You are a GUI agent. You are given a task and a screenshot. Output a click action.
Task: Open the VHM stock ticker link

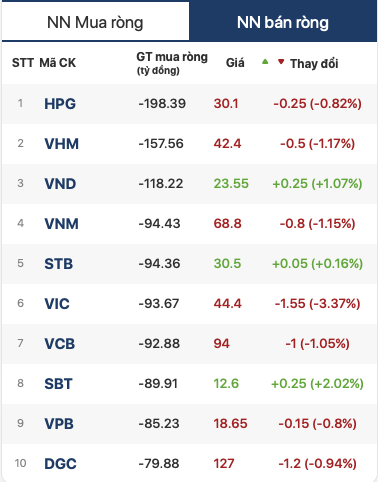pos(62,144)
